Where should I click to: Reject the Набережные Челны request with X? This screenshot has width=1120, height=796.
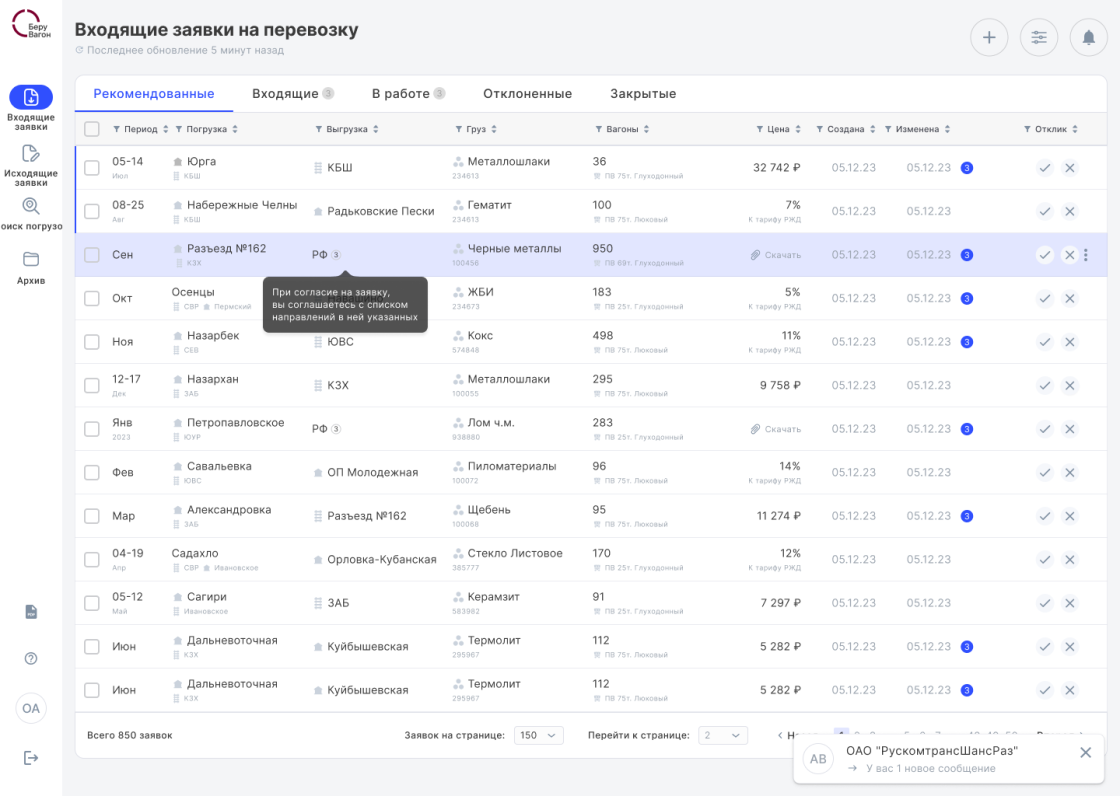[1069, 211]
